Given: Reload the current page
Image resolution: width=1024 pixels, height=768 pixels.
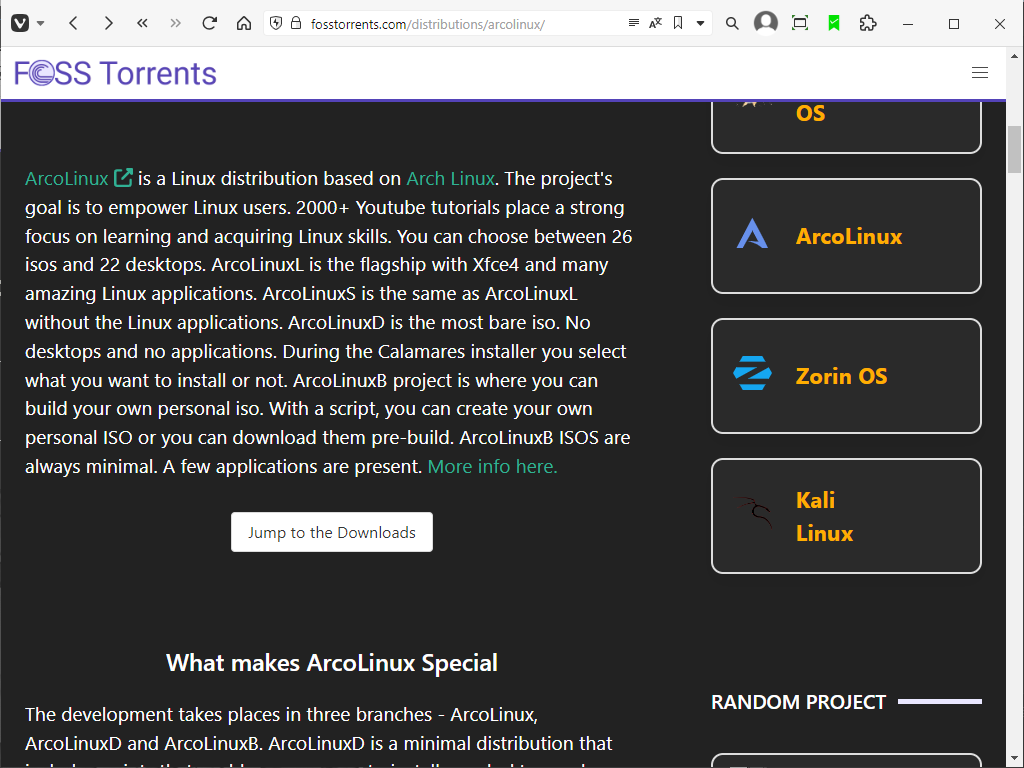Looking at the screenshot, I should pos(210,24).
